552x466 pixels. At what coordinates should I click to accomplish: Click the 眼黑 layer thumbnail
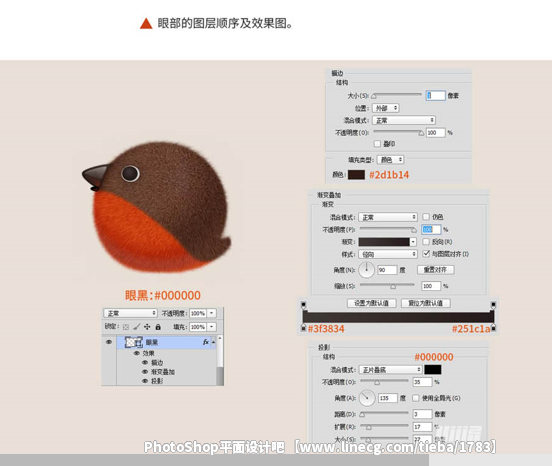(133, 342)
